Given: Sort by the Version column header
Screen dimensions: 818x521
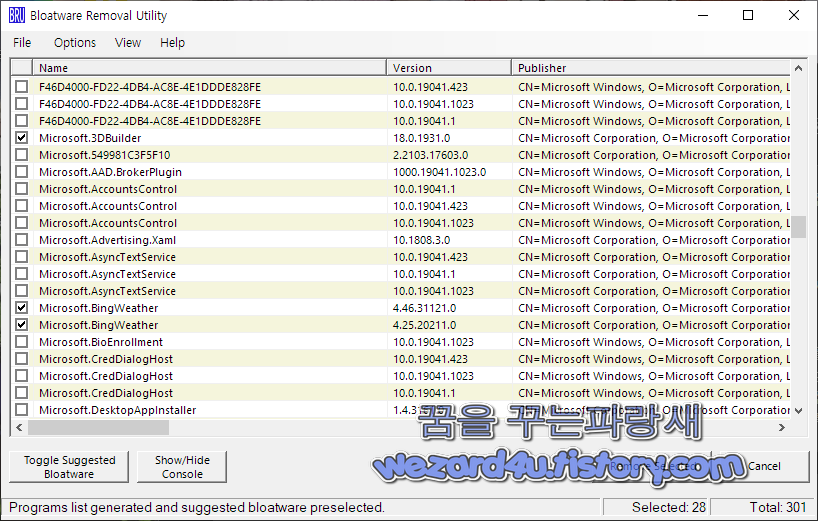Looking at the screenshot, I should point(449,68).
